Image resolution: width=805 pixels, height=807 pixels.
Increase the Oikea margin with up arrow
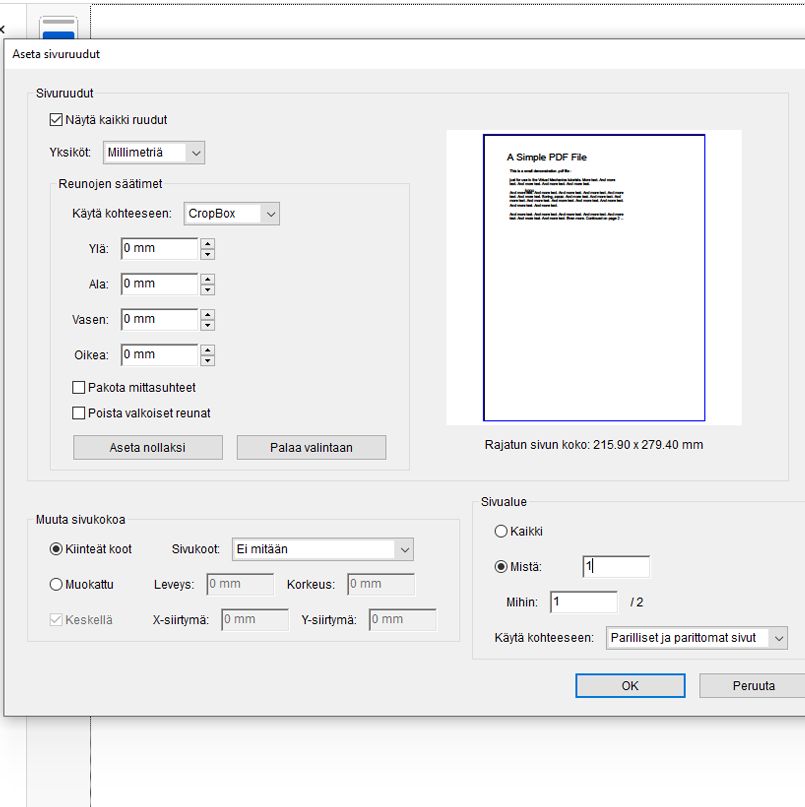(207, 350)
